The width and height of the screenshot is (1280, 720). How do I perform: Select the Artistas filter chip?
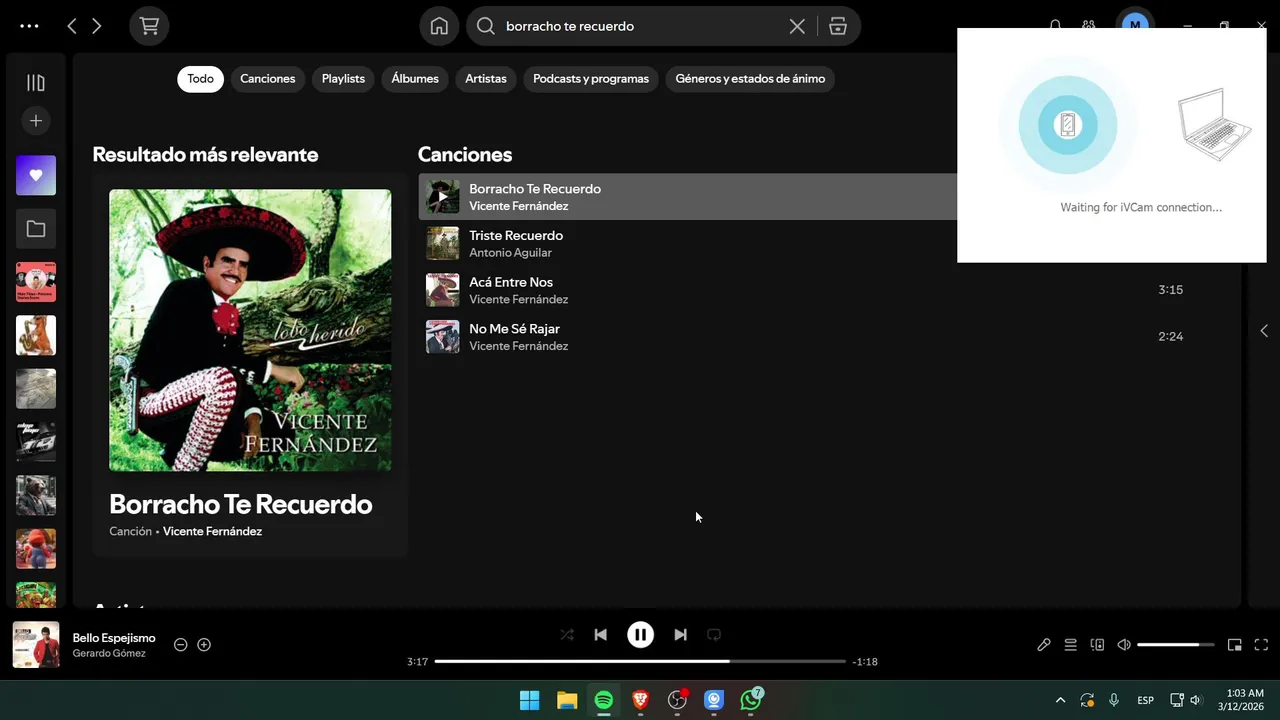click(486, 79)
